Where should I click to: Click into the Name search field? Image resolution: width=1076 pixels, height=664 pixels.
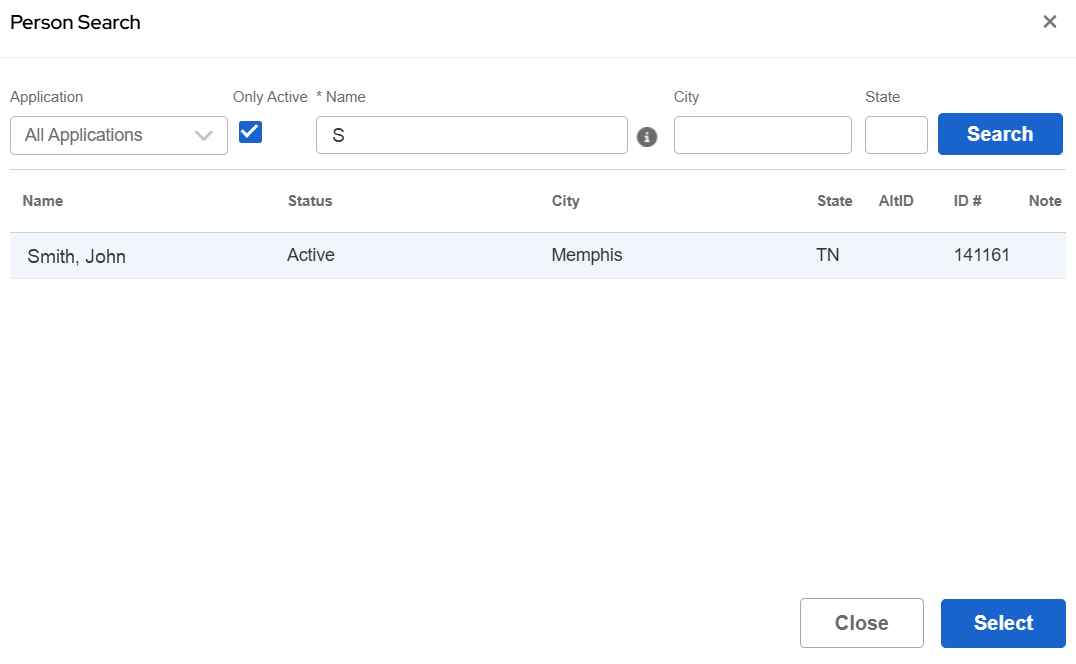471,135
